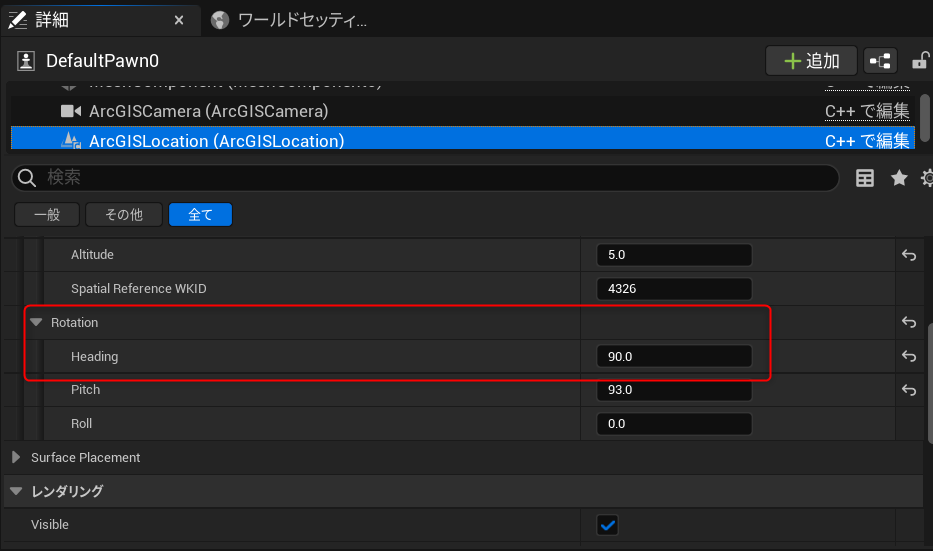Click the DefaultPawn0 actor name
The image size is (933, 551).
coord(102,61)
